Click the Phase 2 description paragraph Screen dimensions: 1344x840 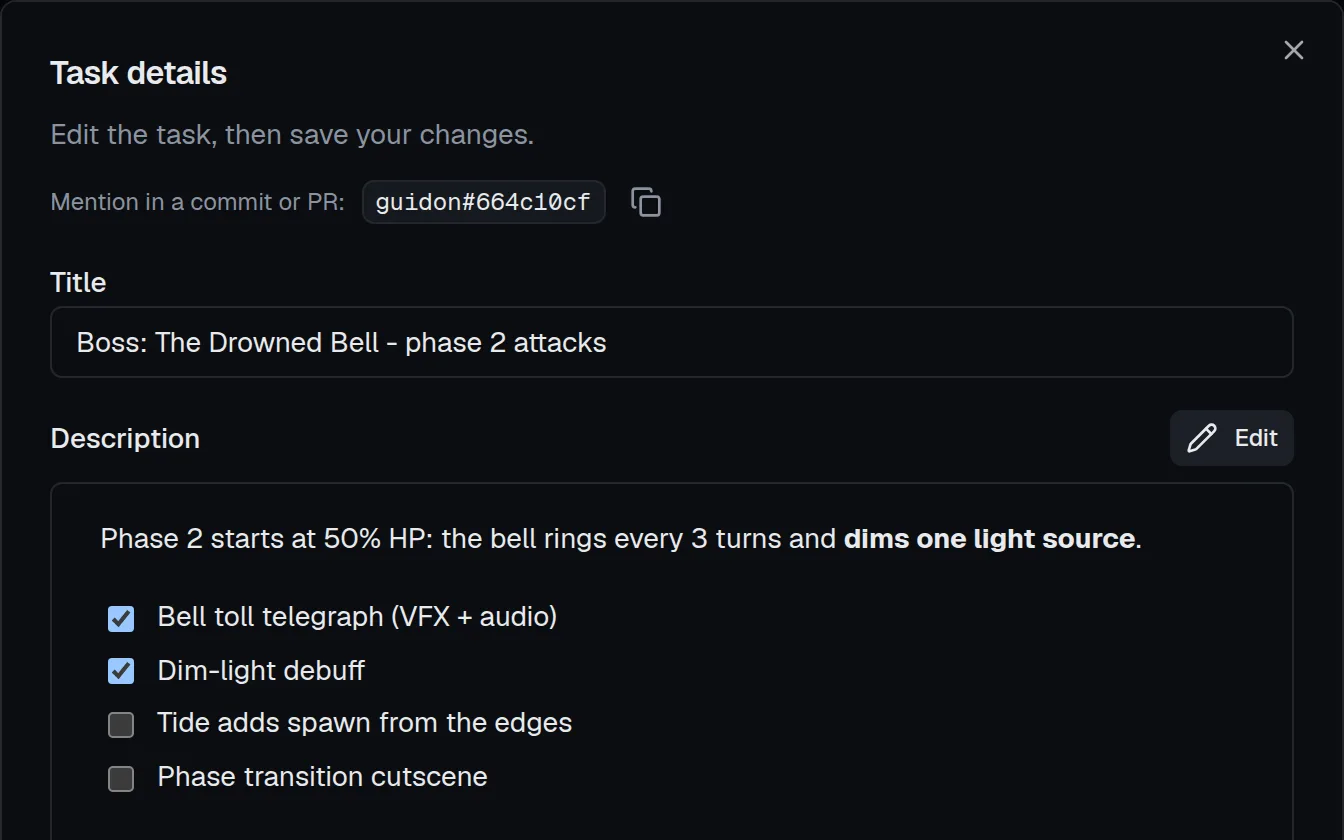[x=621, y=539]
